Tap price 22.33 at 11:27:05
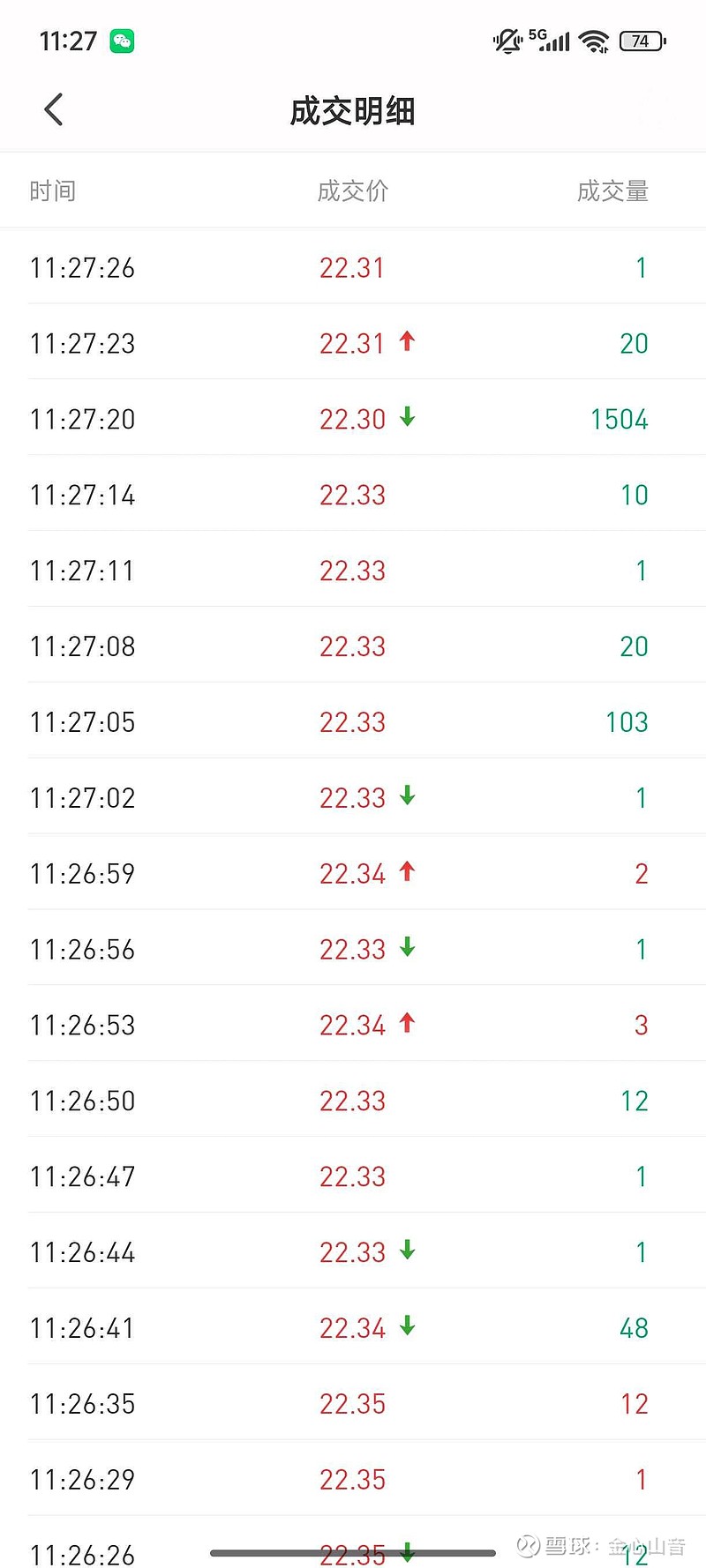 (x=352, y=722)
